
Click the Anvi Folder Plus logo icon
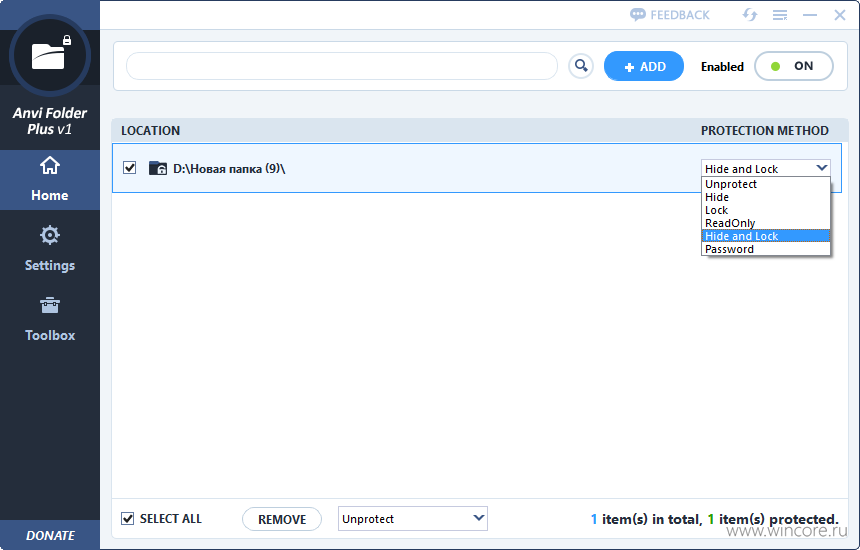click(49, 56)
